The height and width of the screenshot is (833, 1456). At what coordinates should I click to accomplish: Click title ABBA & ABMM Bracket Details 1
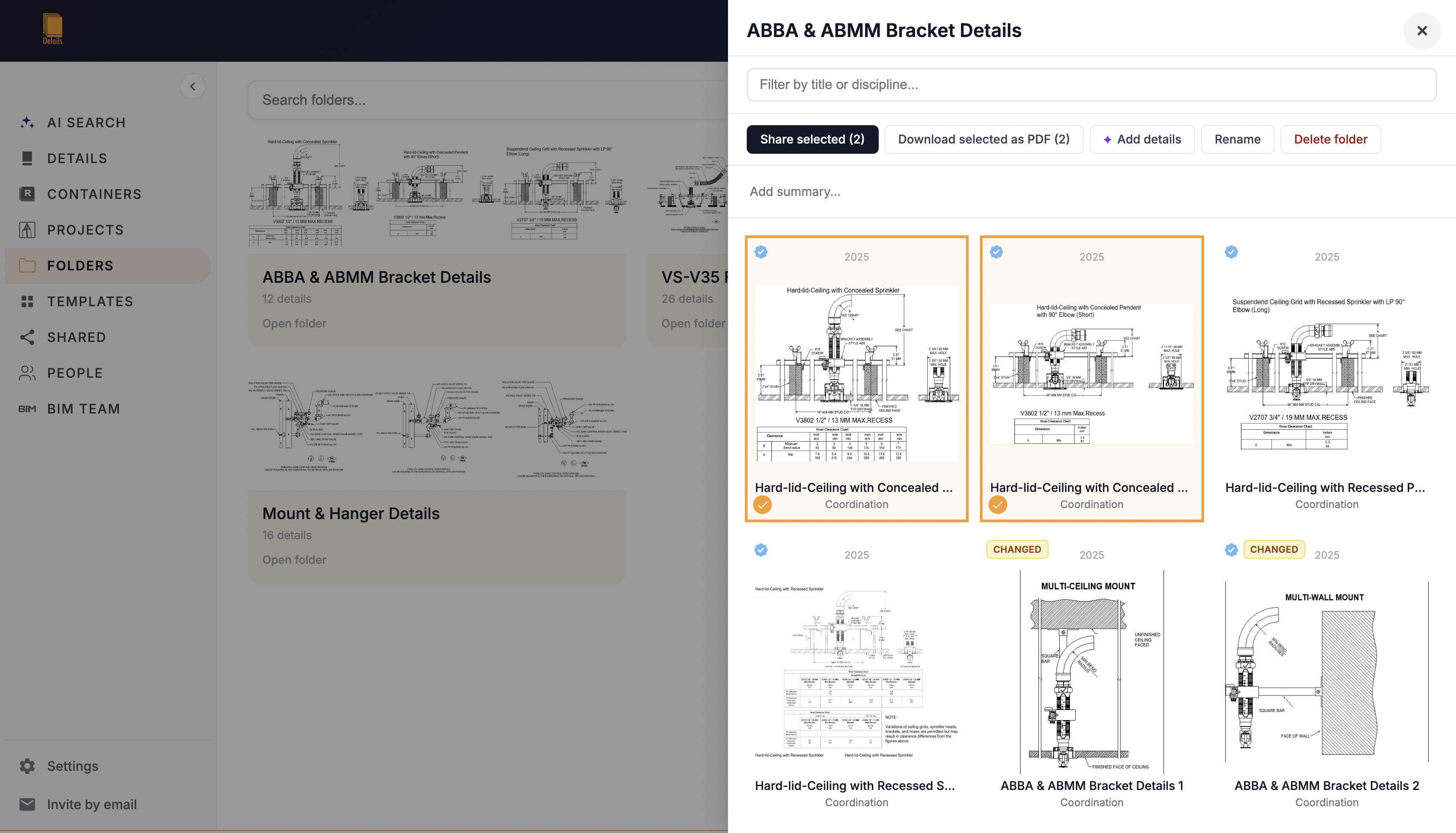[x=1092, y=785]
